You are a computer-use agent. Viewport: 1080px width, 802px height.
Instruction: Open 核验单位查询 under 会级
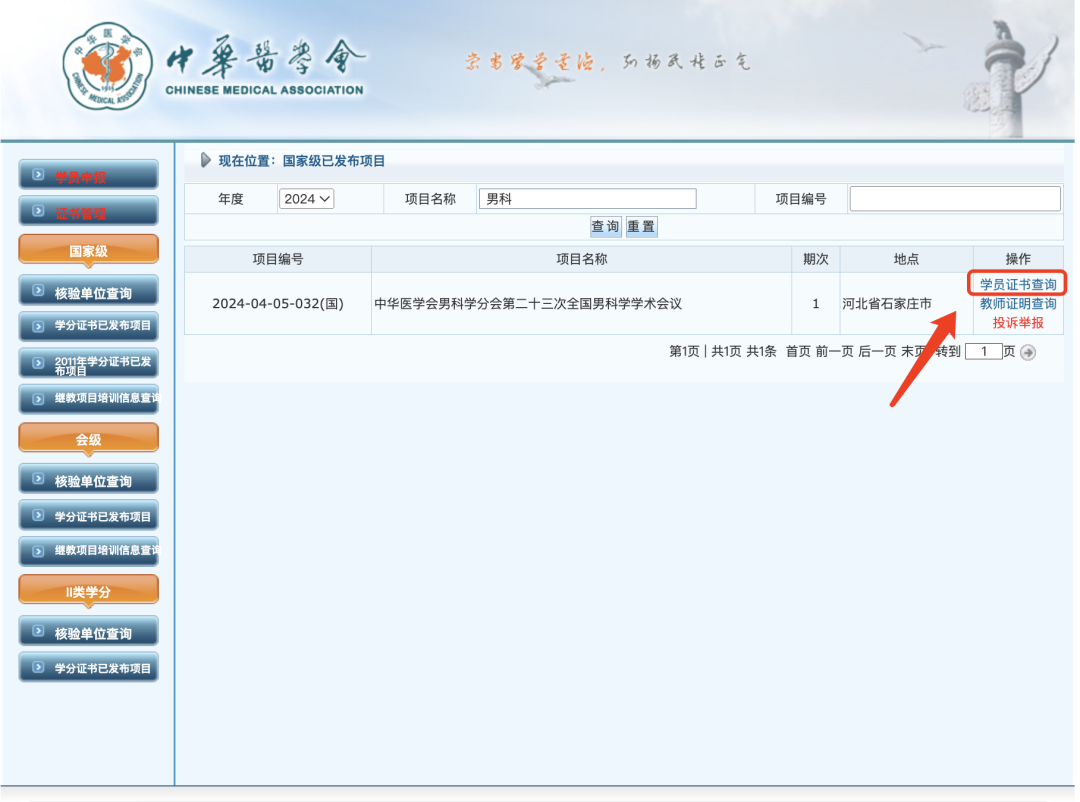pyautogui.click(x=88, y=479)
